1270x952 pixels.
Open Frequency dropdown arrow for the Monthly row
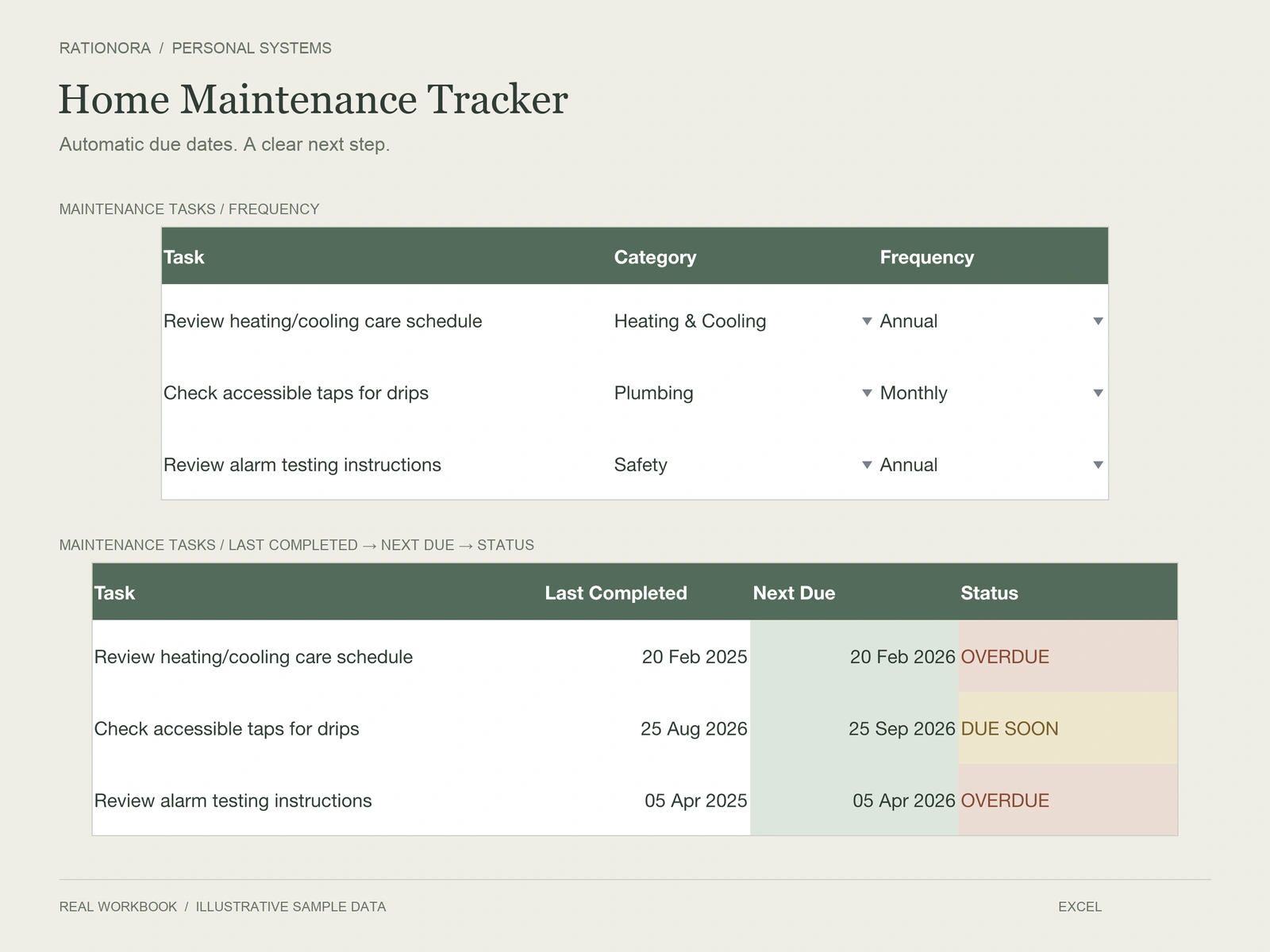[x=1098, y=393]
